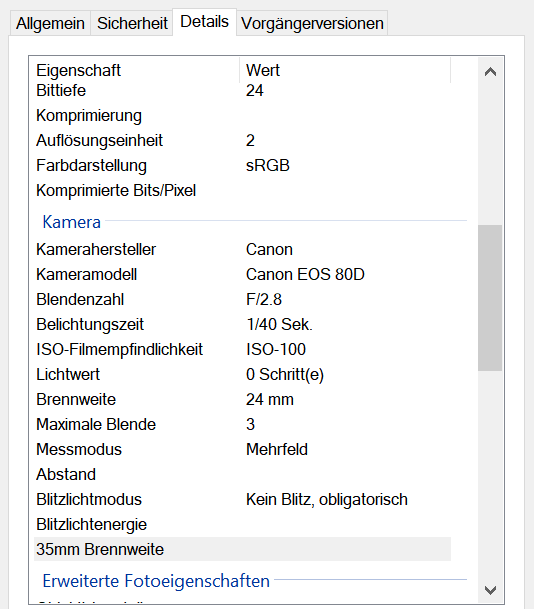Viewport: 534px width, 609px height.
Task: Open the Sicherheit tab
Action: (x=132, y=23)
